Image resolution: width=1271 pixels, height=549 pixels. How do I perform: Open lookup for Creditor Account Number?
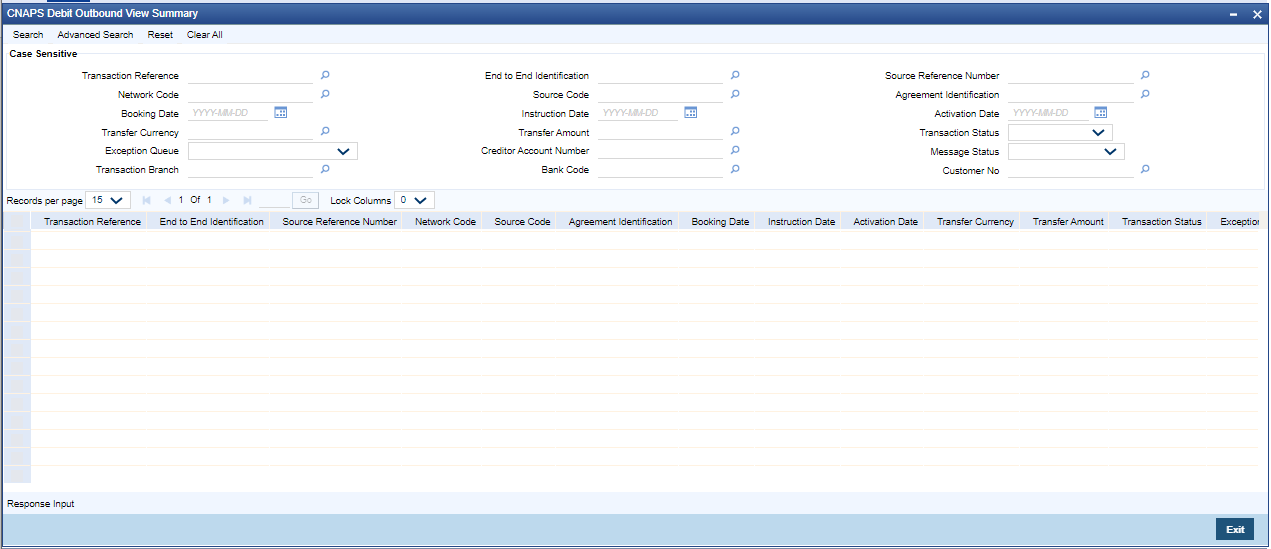coord(735,150)
